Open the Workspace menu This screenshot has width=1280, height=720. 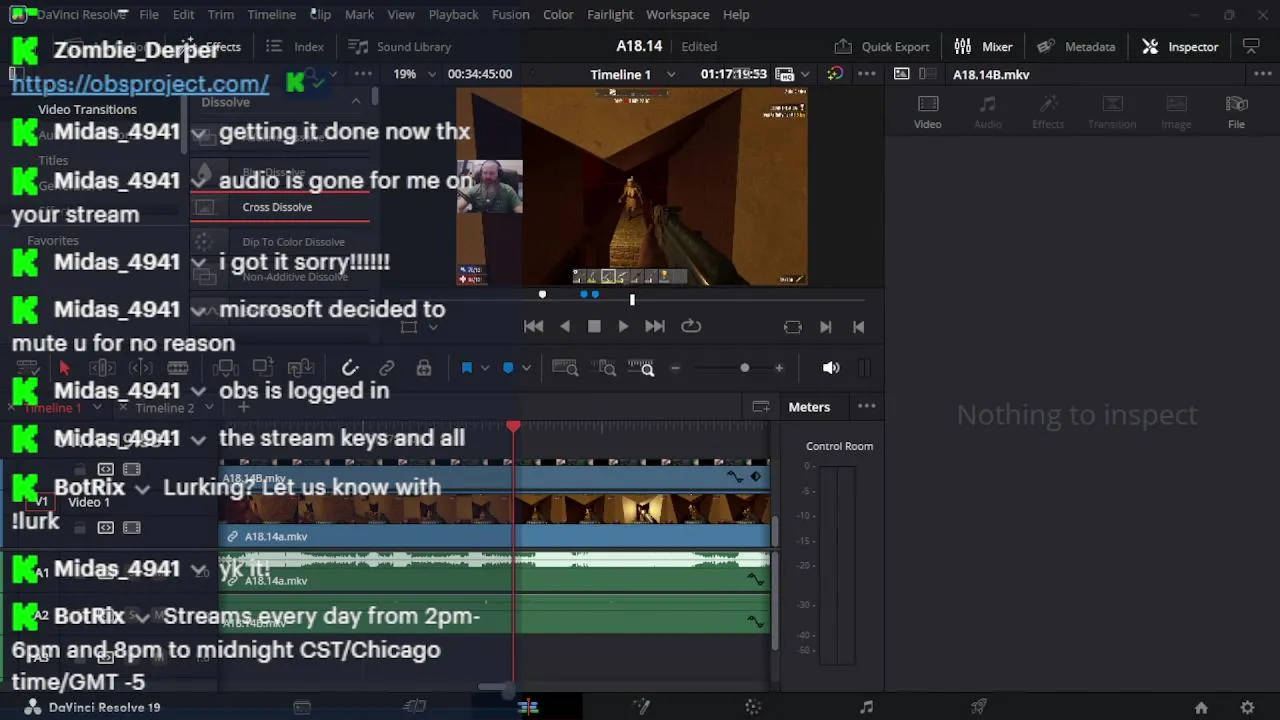[x=677, y=14]
